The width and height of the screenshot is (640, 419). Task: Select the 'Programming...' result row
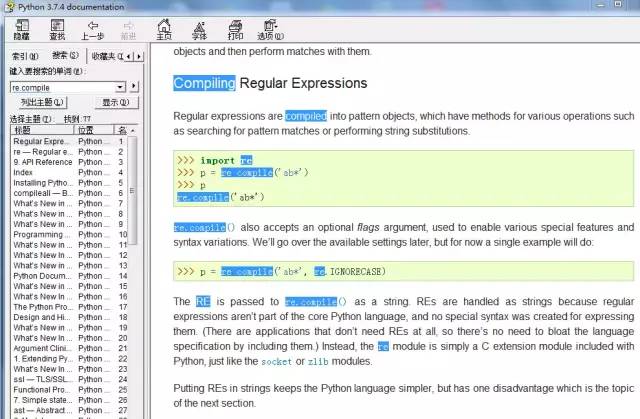[x=69, y=235]
